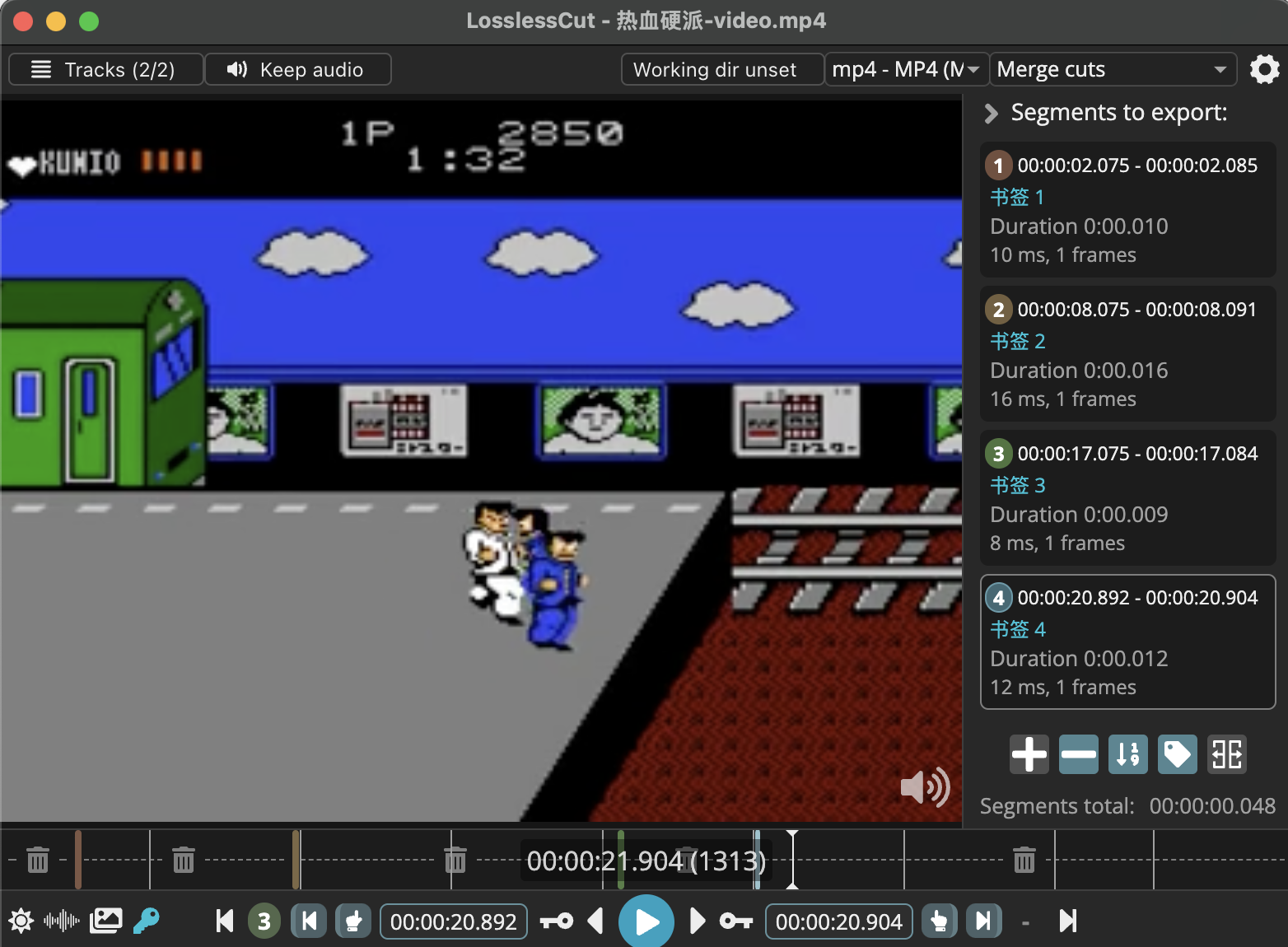Viewport: 1288px width, 947px height.
Task: Click the blue key icon near timeline controls
Action: click(x=147, y=921)
